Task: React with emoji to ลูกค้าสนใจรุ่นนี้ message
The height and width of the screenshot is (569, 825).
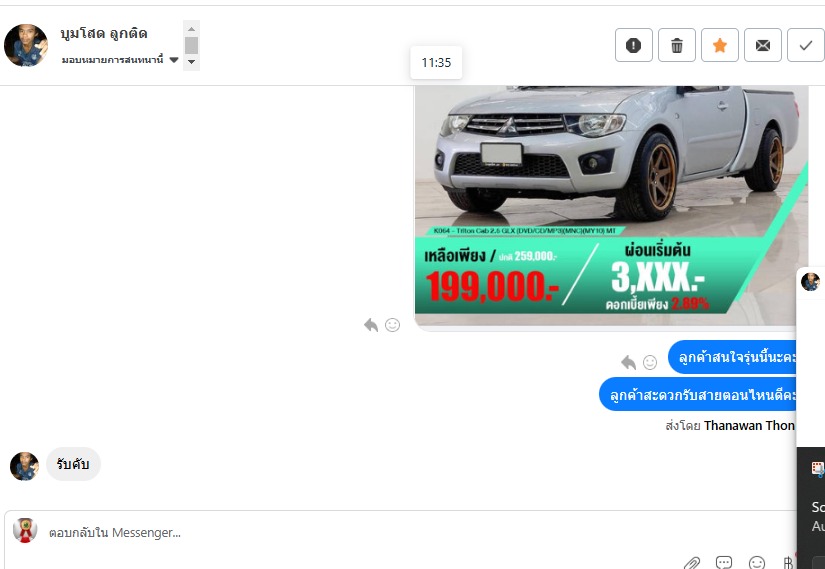Action: click(x=650, y=362)
